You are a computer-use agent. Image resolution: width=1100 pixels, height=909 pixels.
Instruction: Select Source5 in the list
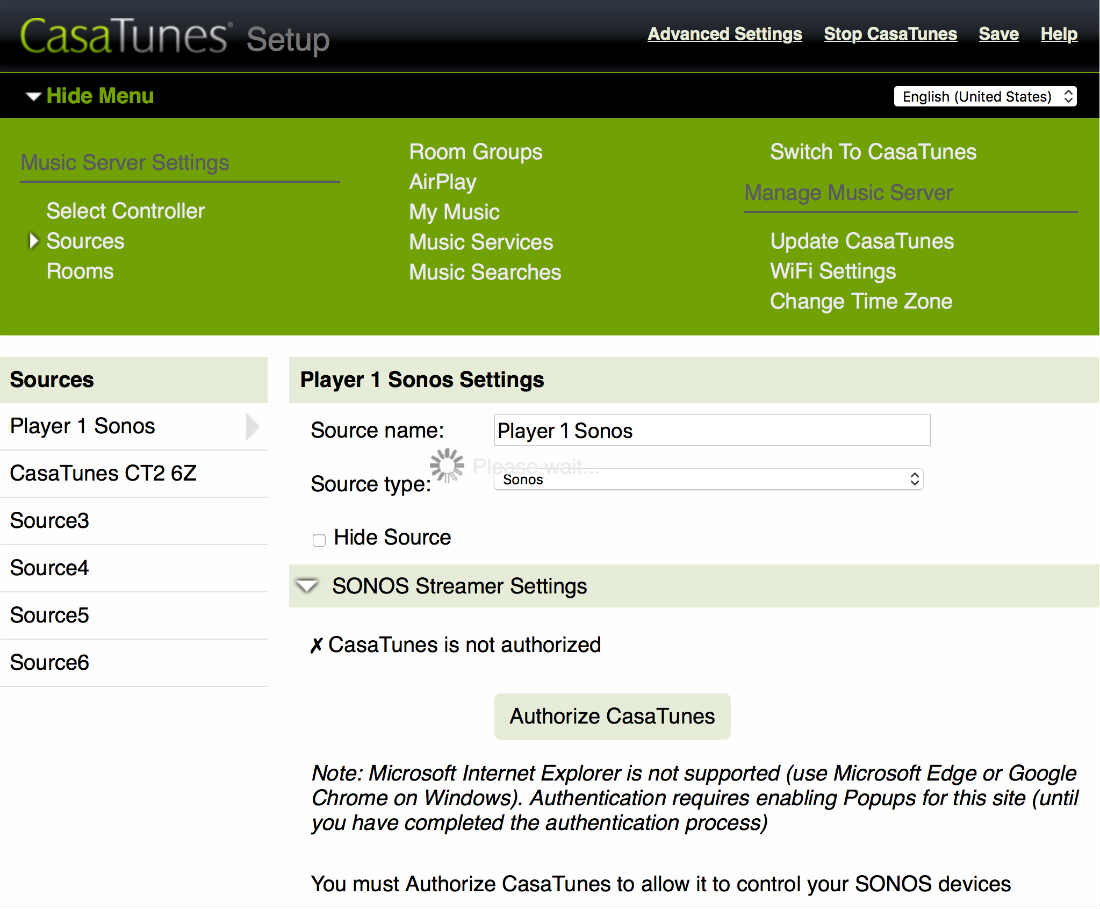pos(133,615)
